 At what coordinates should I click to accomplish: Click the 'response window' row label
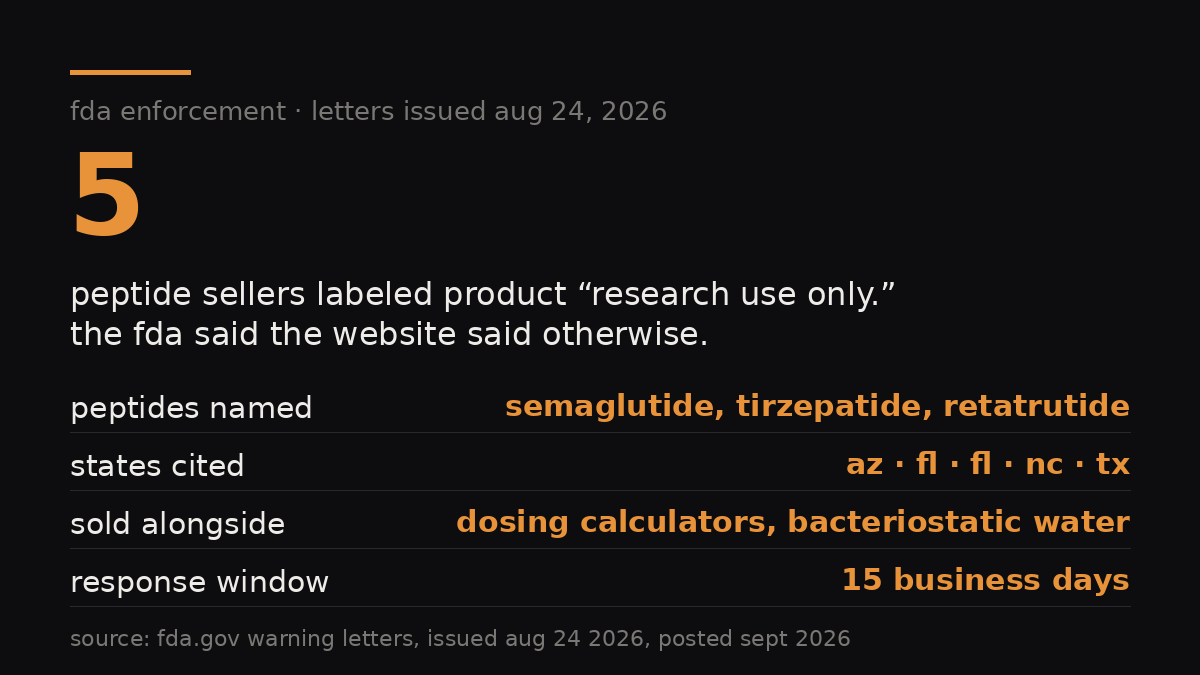[x=199, y=582]
